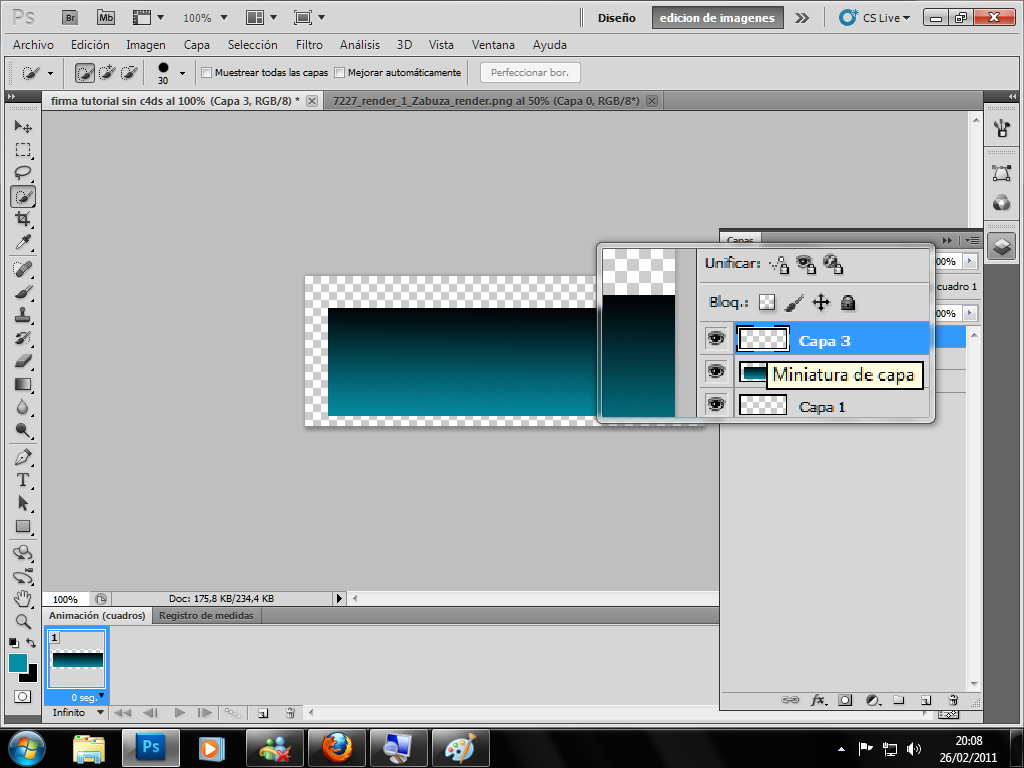Open the Paths panel icon in dock
1024x768 pixels.
[1001, 173]
